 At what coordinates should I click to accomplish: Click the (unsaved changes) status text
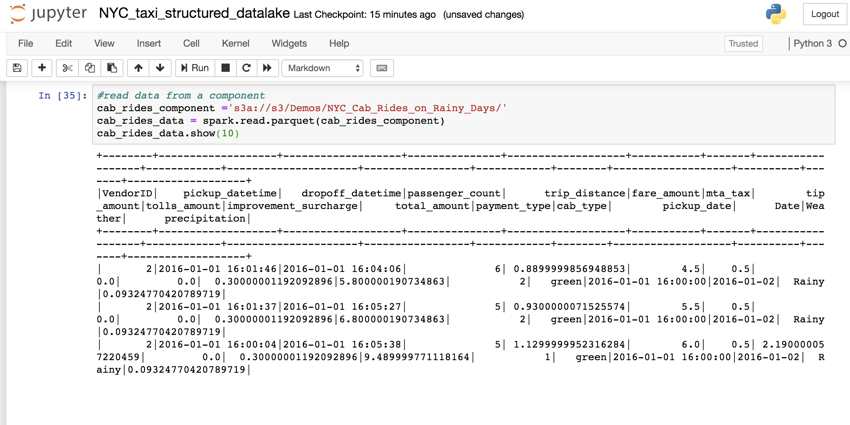484,15
